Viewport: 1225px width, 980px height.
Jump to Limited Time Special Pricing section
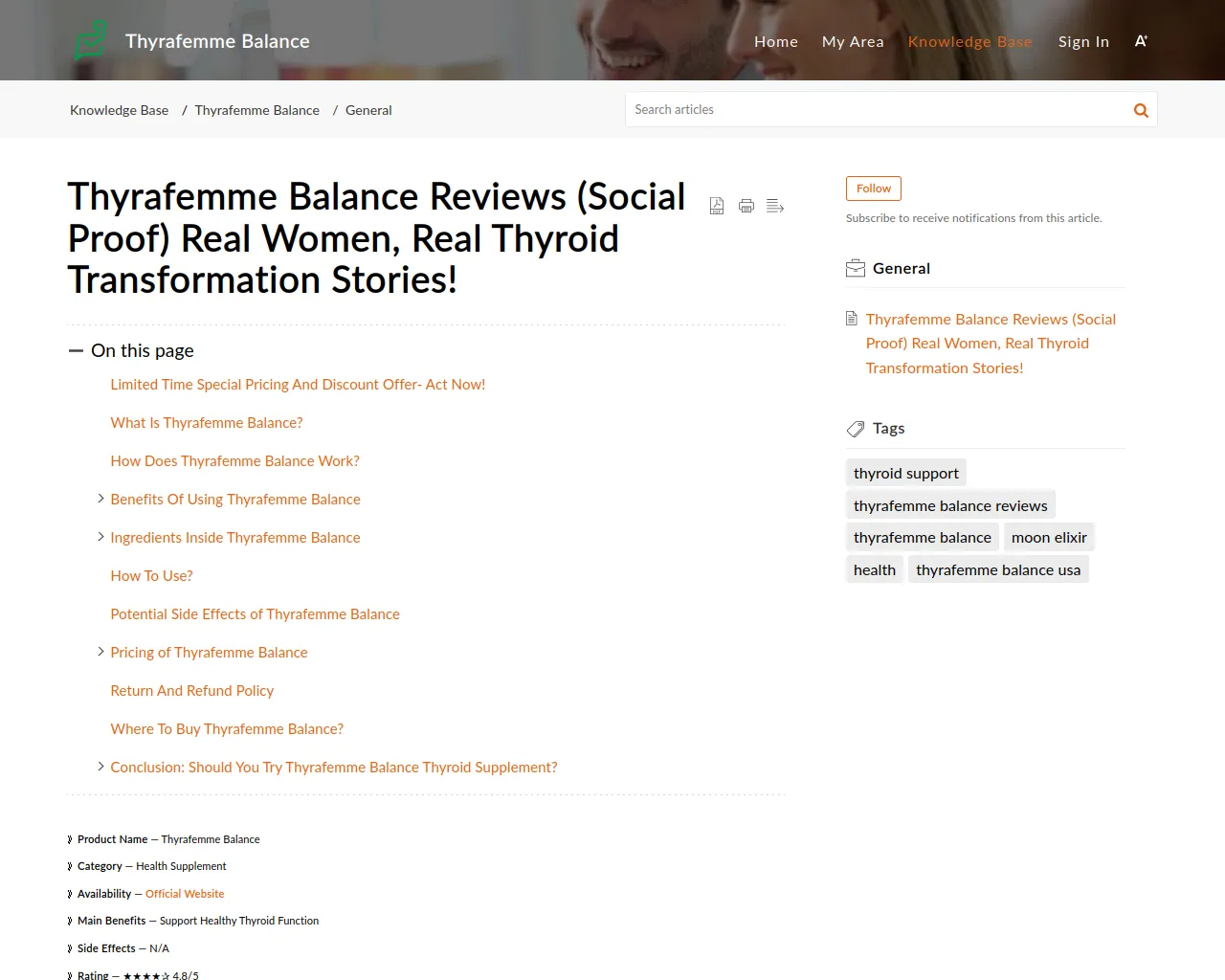coord(298,384)
